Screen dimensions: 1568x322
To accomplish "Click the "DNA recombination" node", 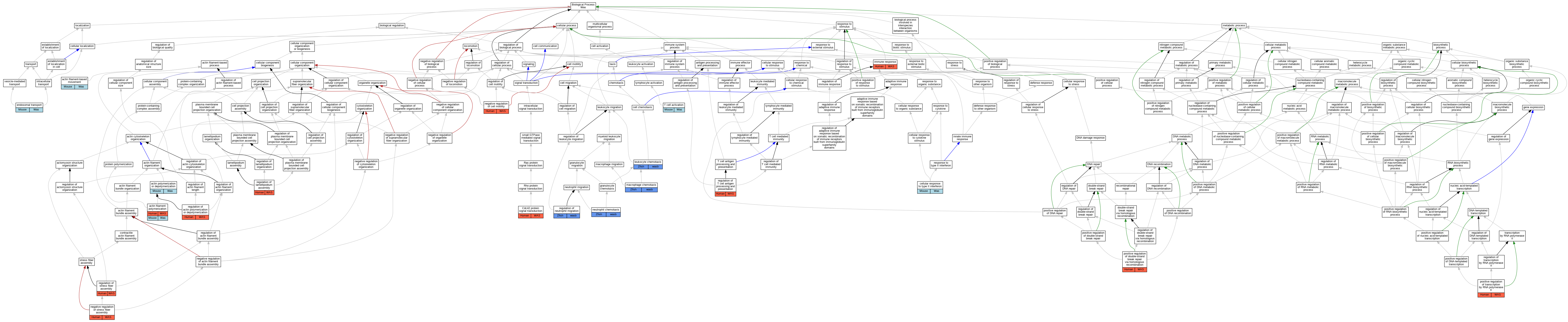I will pos(1159,164).
